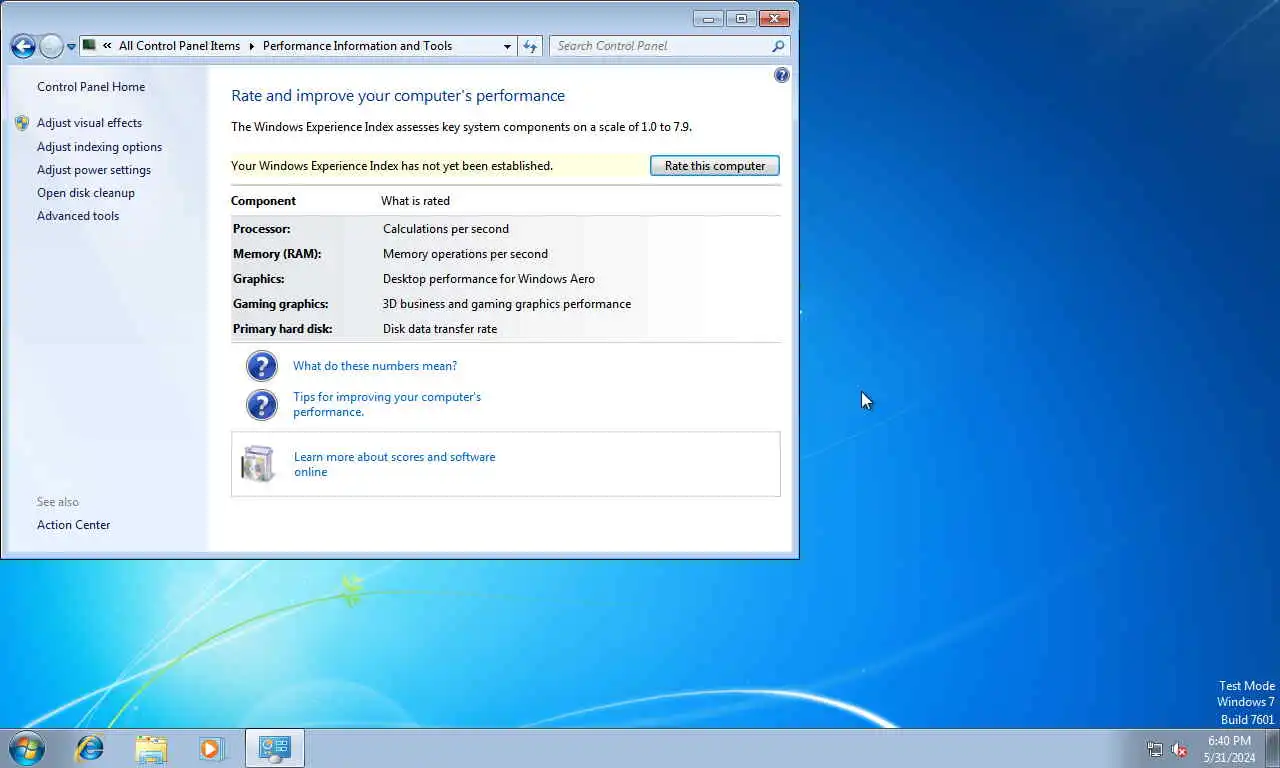
Task: Click the Forward navigation arrow button
Action: pos(51,46)
